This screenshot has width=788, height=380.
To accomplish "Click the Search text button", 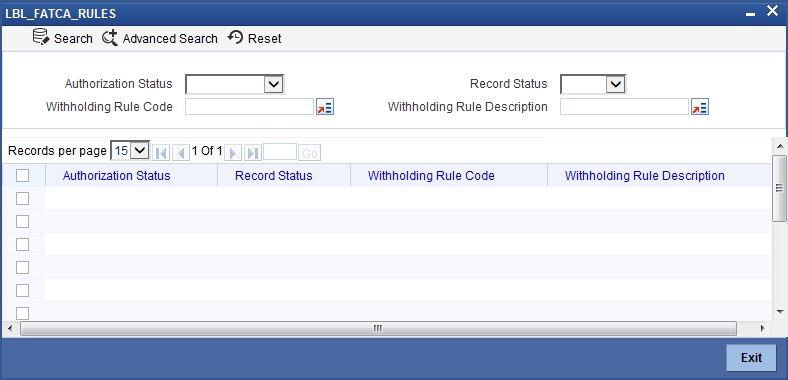I will (x=73, y=39).
